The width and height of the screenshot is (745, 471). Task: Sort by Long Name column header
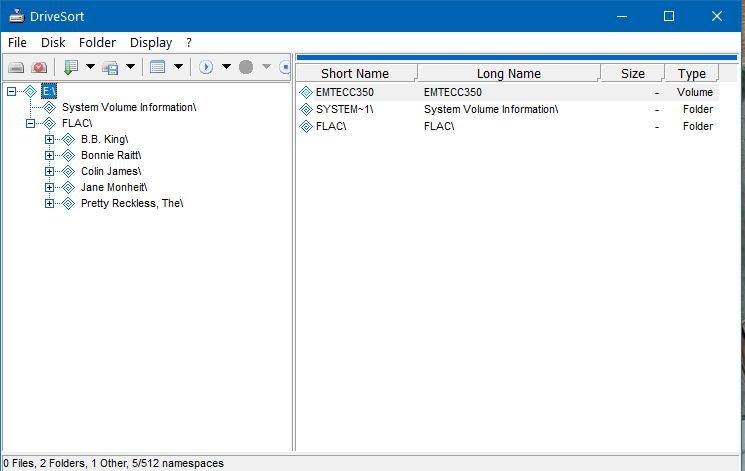pos(509,74)
